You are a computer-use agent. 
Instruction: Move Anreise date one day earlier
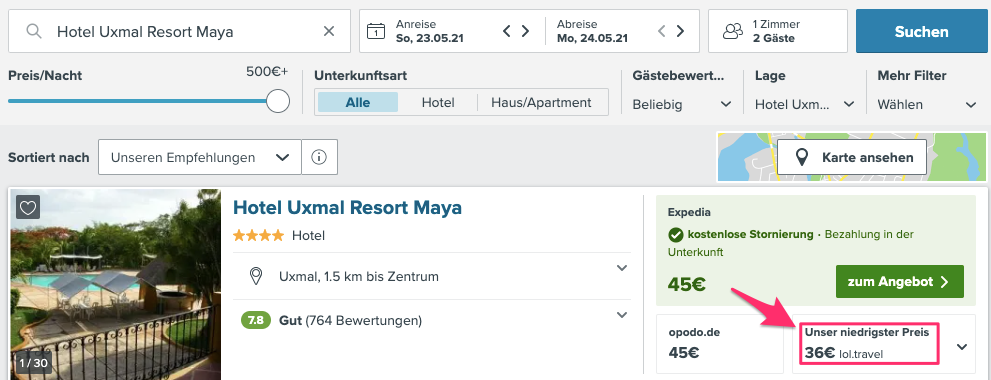point(506,31)
